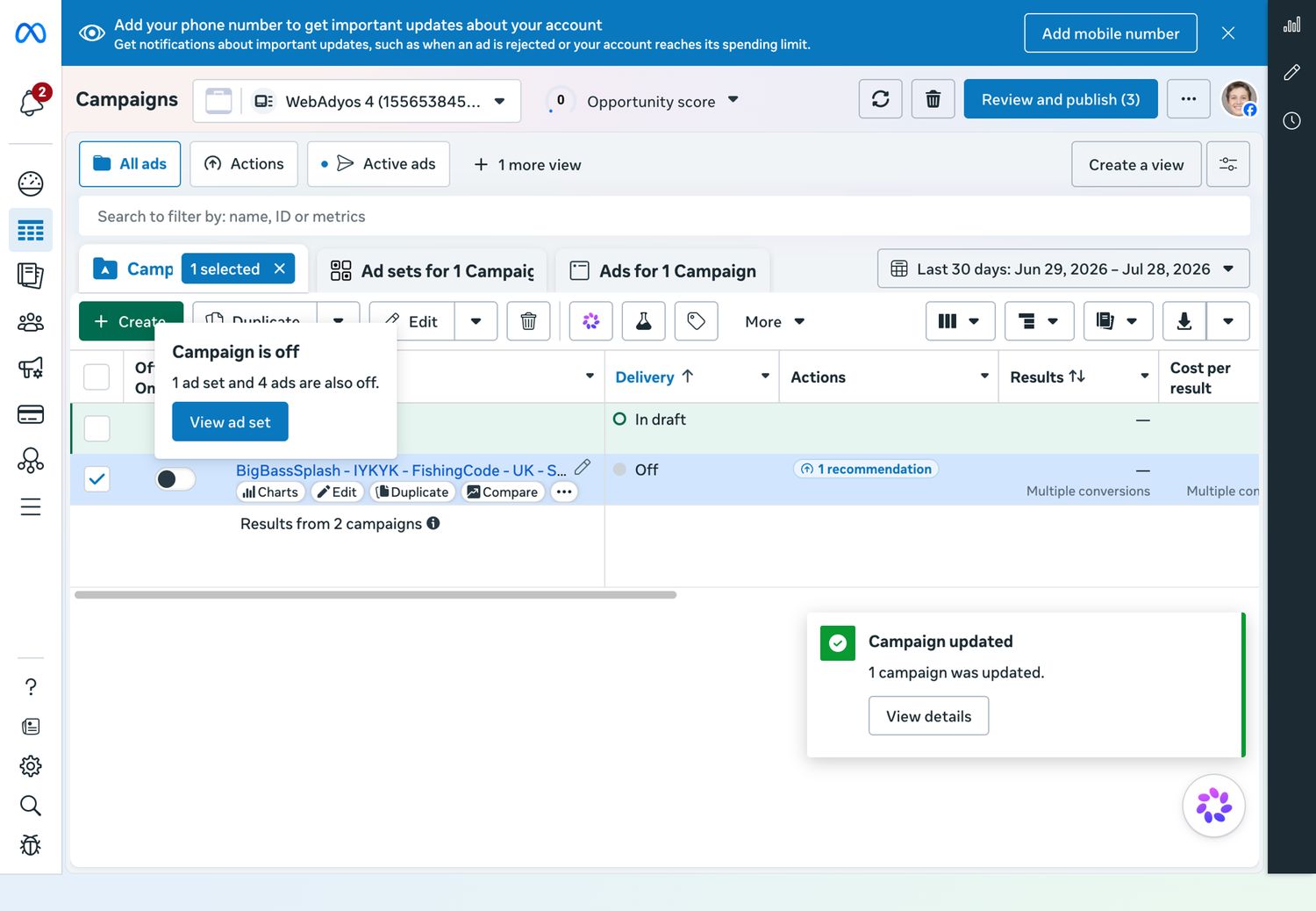Viewport: 1316px width, 911px height.
Task: Click the export download icon
Action: 1184,321
